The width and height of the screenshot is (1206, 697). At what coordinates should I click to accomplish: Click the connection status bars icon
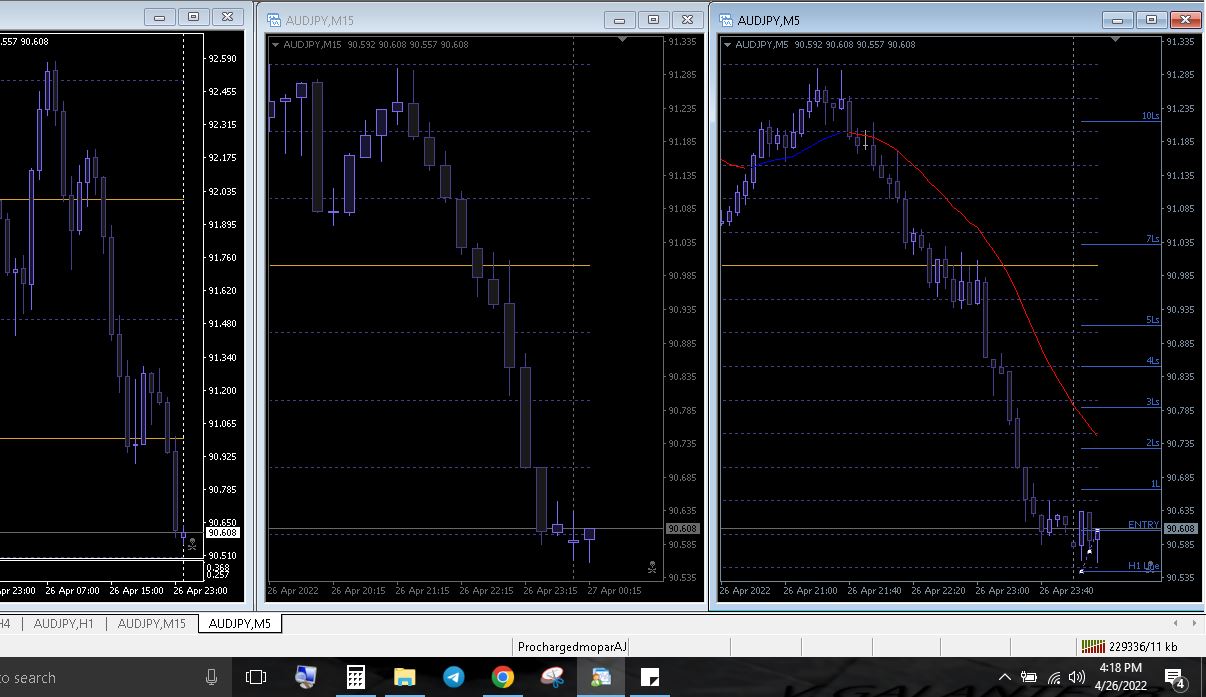[1093, 647]
